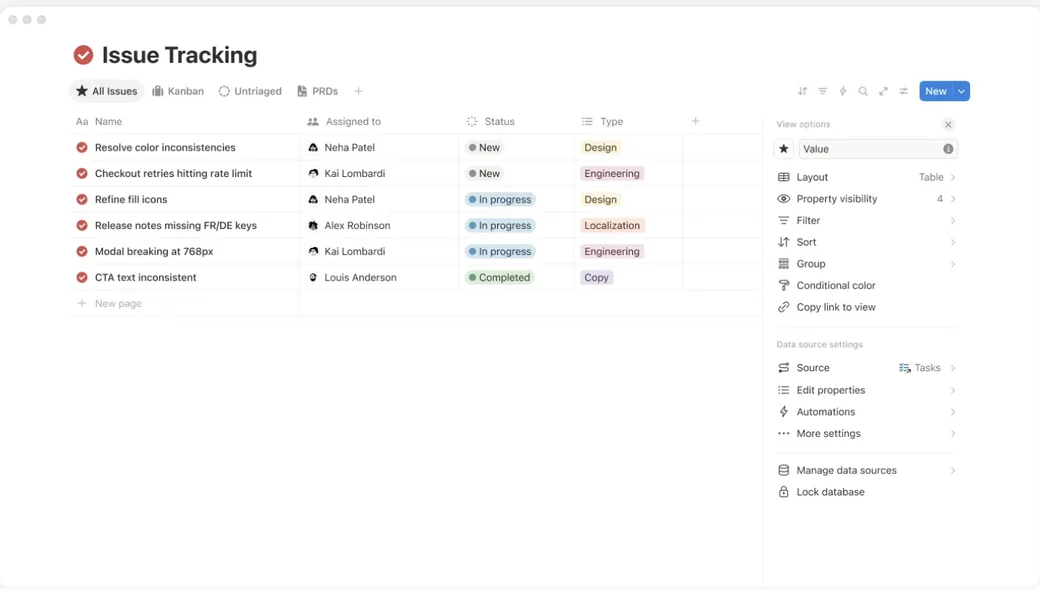Open Property visibility settings
This screenshot has height=591, width=1040.
(866, 199)
